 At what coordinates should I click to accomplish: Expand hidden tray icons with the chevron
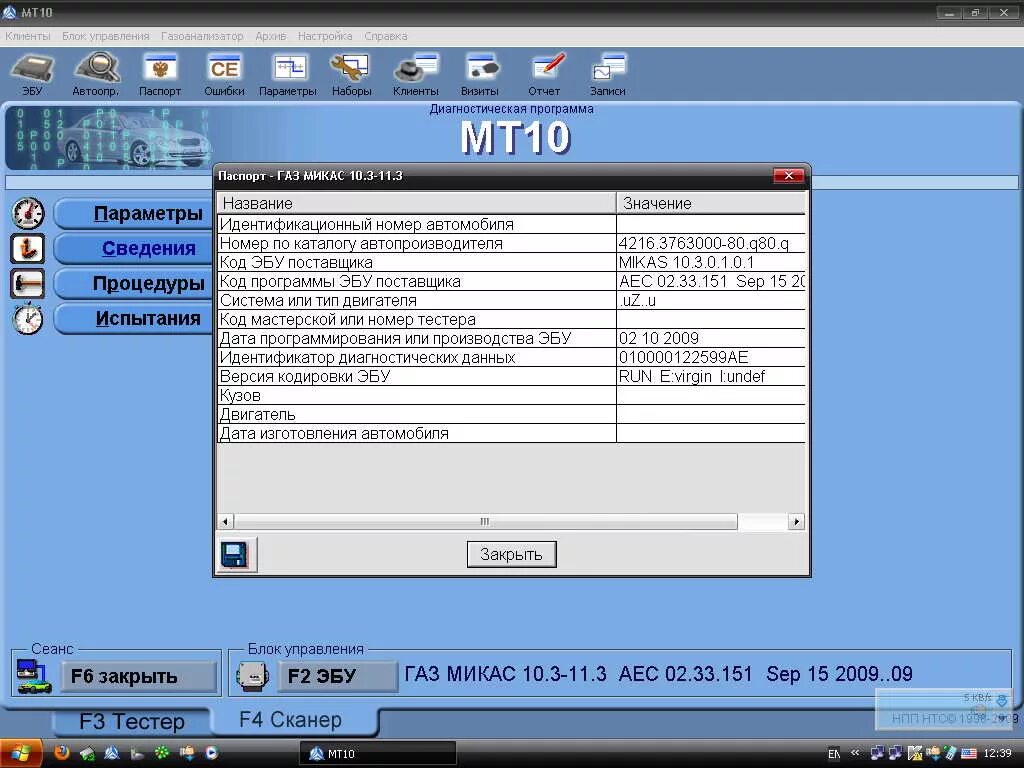[x=855, y=753]
